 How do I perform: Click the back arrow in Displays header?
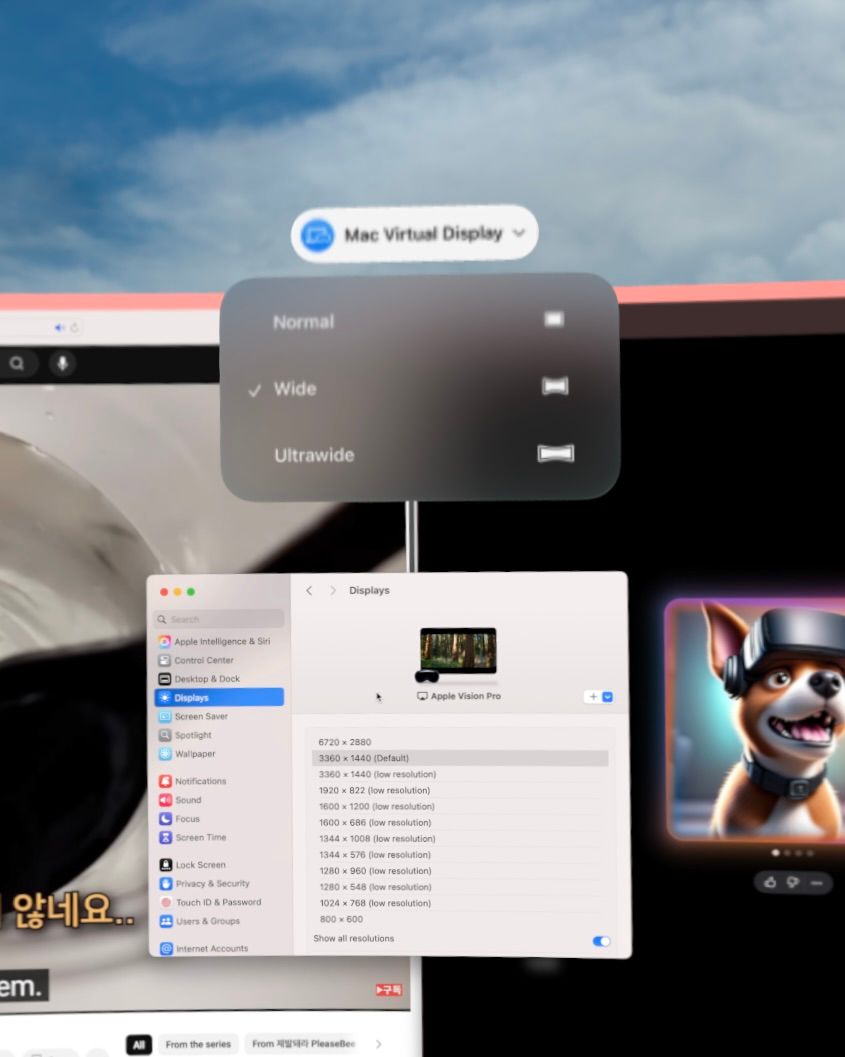(x=309, y=591)
